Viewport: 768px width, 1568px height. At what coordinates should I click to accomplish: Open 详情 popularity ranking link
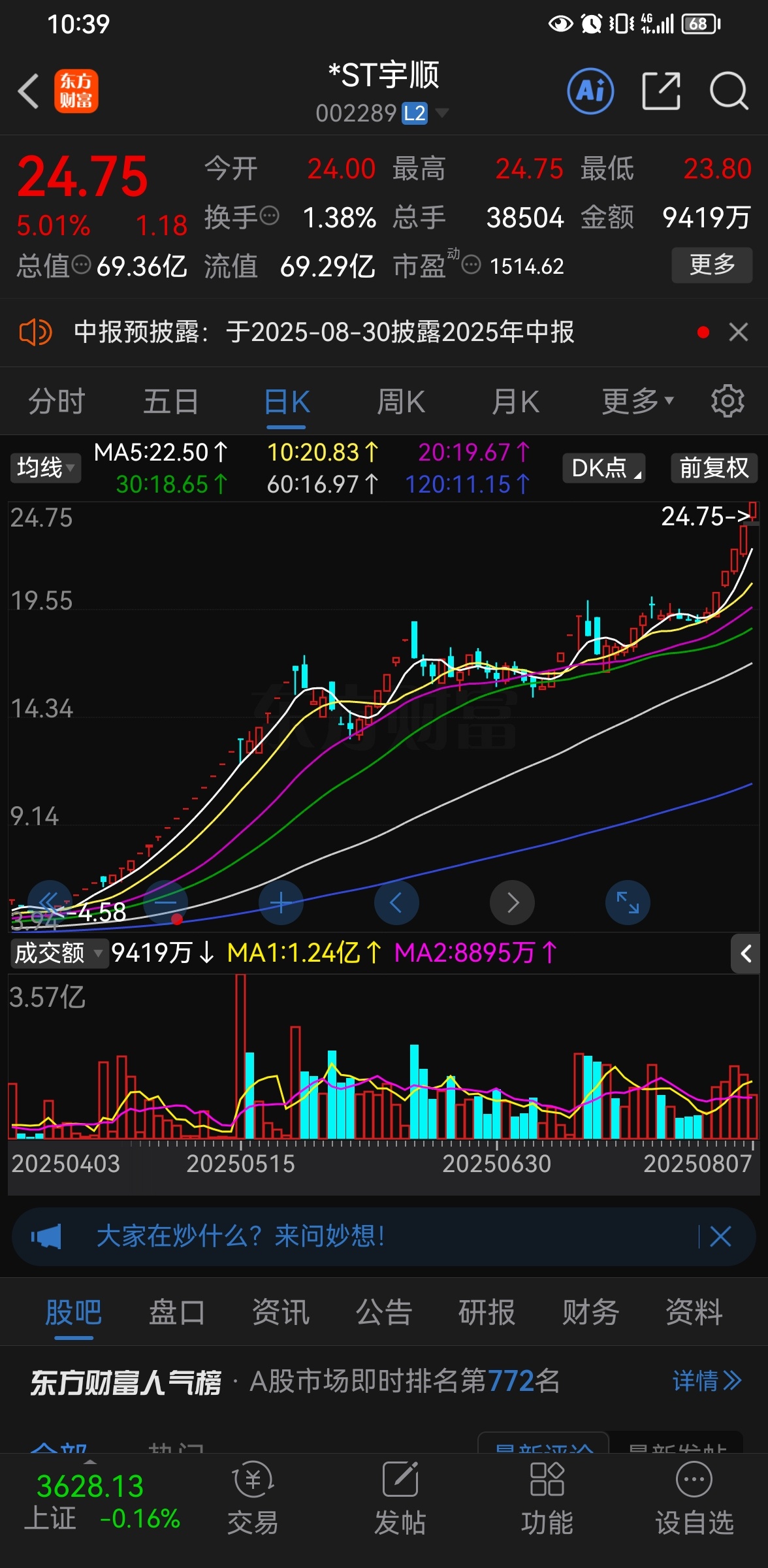coord(707,1381)
